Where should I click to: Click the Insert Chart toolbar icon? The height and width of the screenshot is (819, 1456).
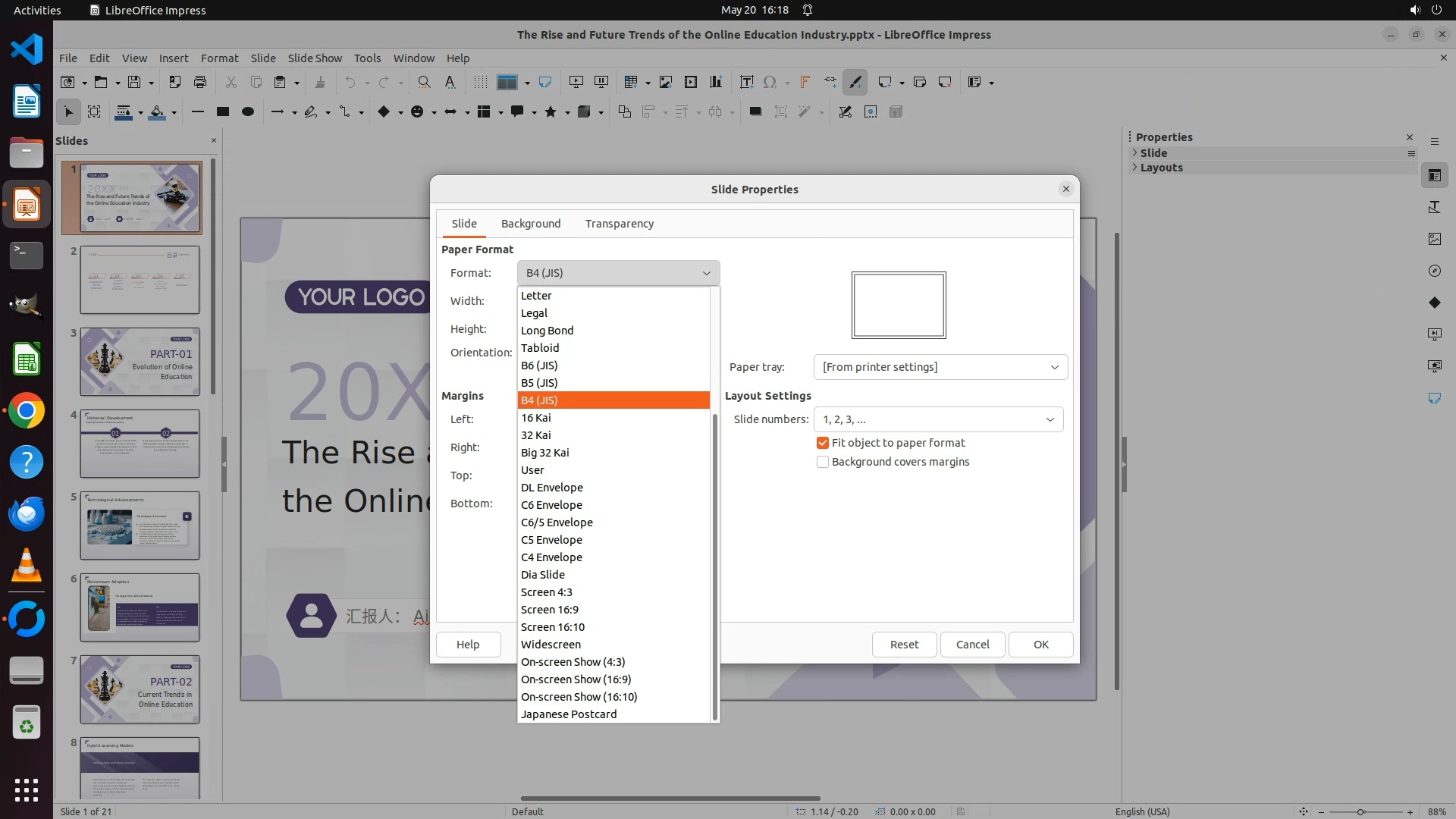[x=715, y=82]
